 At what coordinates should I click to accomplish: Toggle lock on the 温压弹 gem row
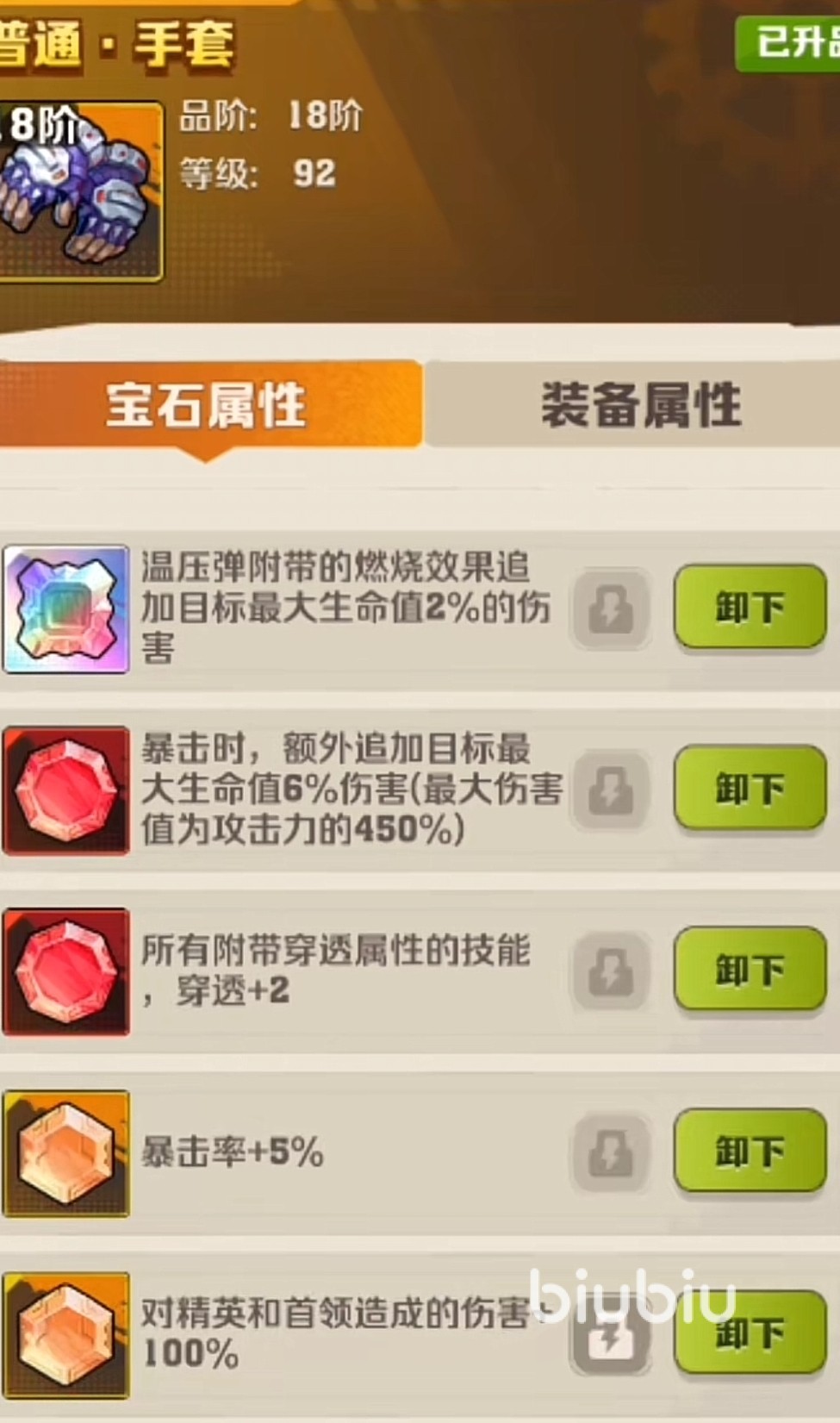(x=612, y=609)
